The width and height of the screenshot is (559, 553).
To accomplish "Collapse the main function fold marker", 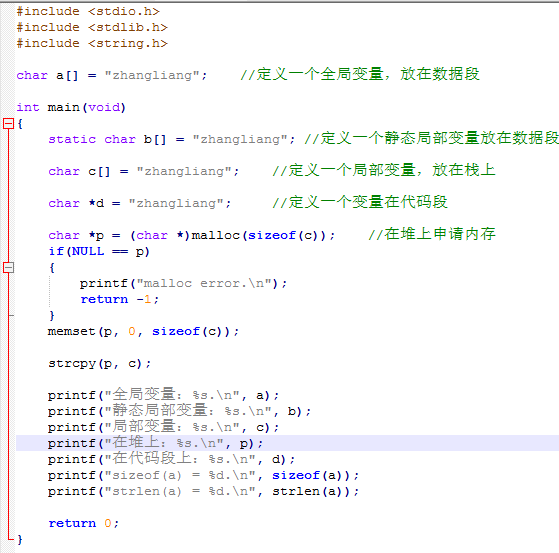I will pos(8,124).
